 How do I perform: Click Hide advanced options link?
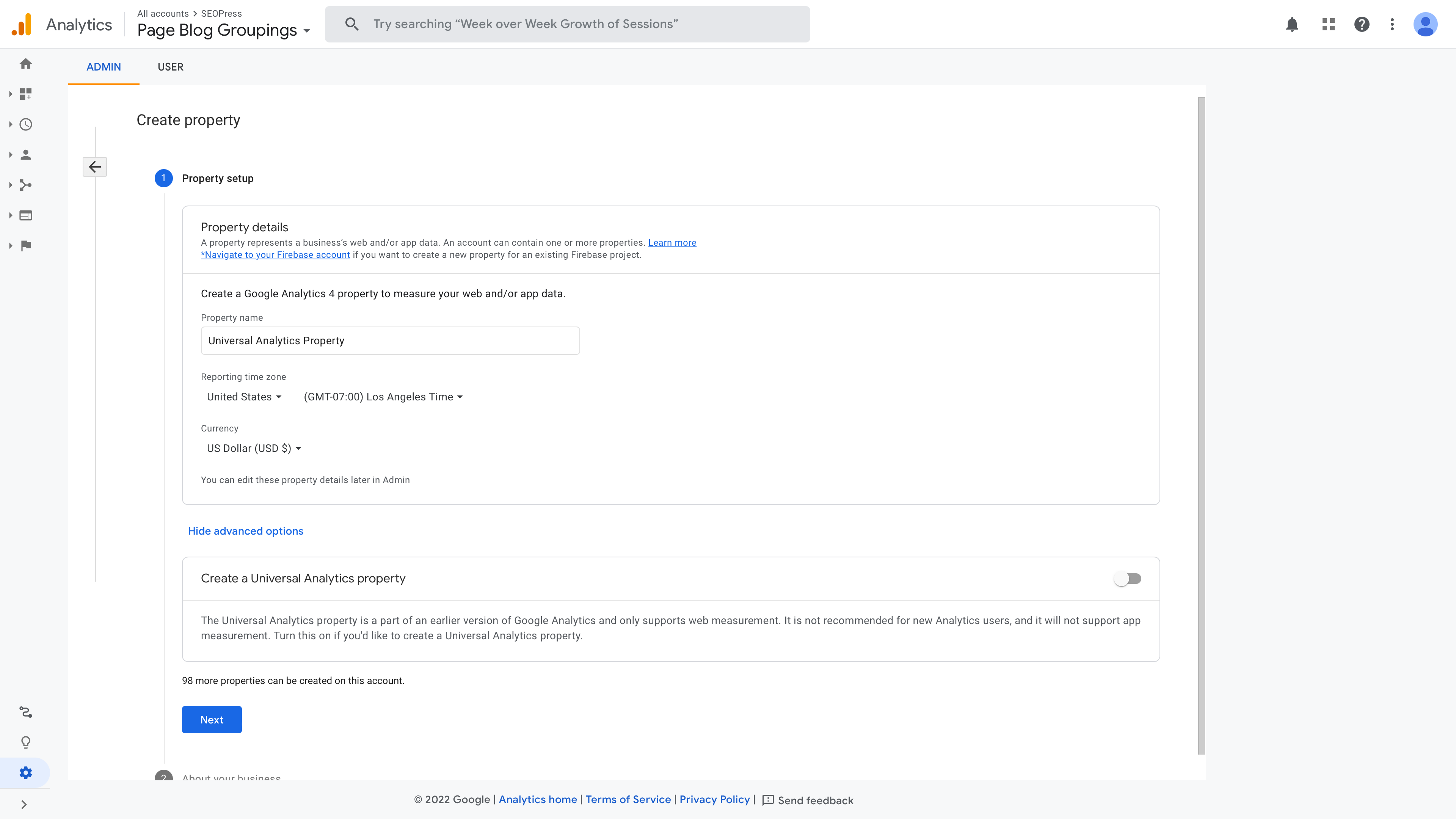pos(245,531)
